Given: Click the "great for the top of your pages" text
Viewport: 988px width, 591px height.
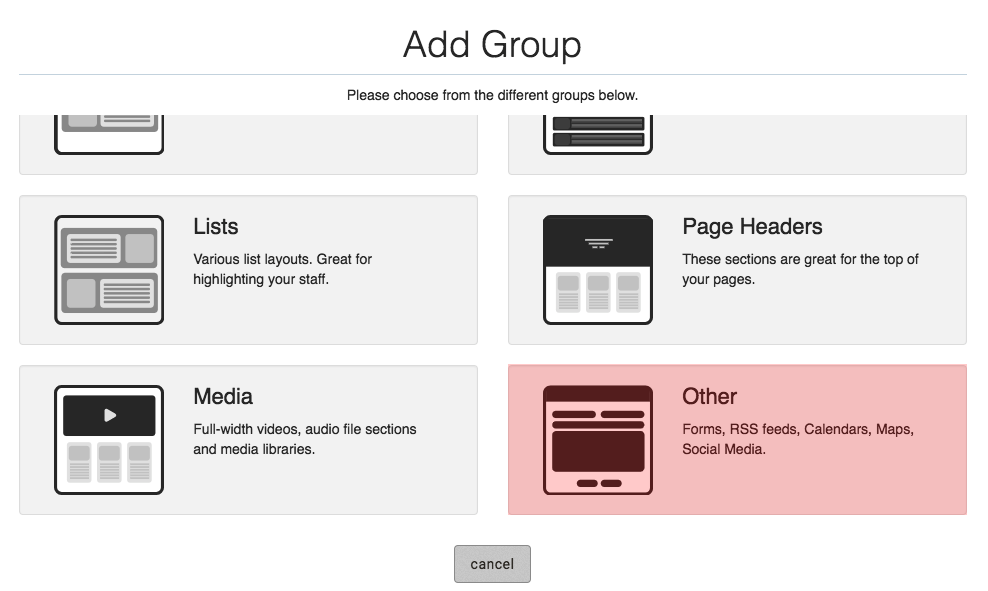Looking at the screenshot, I should 800,269.
